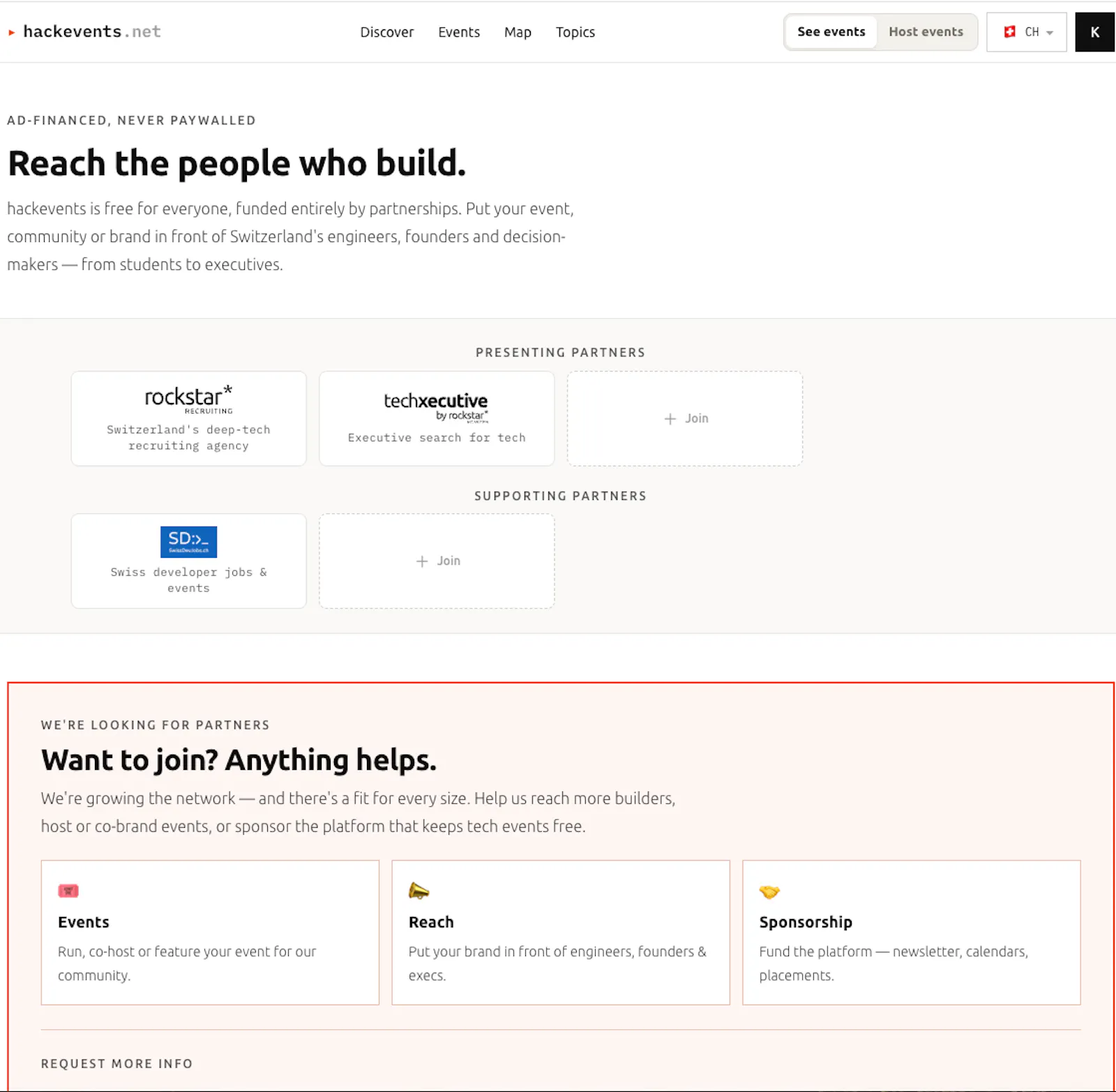Click the hackevents.net logo
Screen dimensions: 1116x1092
pos(85,31)
